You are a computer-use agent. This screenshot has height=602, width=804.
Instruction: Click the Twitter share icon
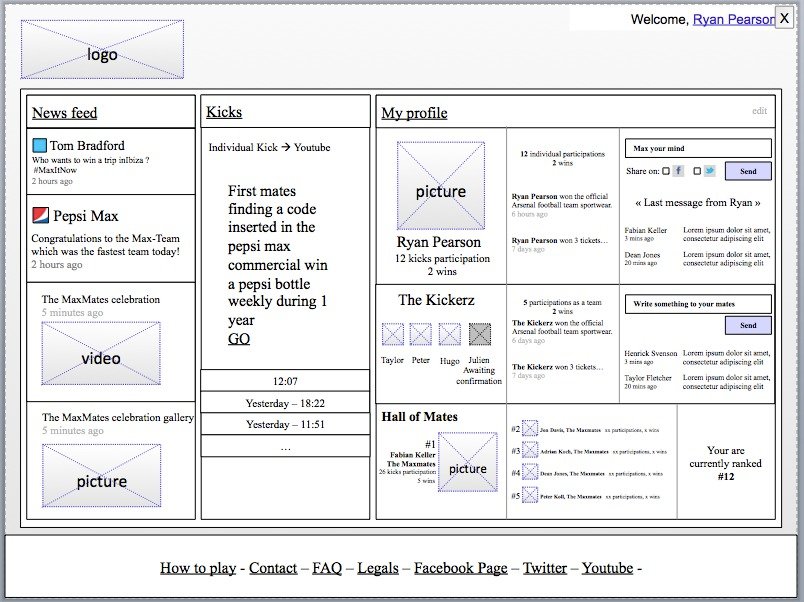tap(709, 171)
